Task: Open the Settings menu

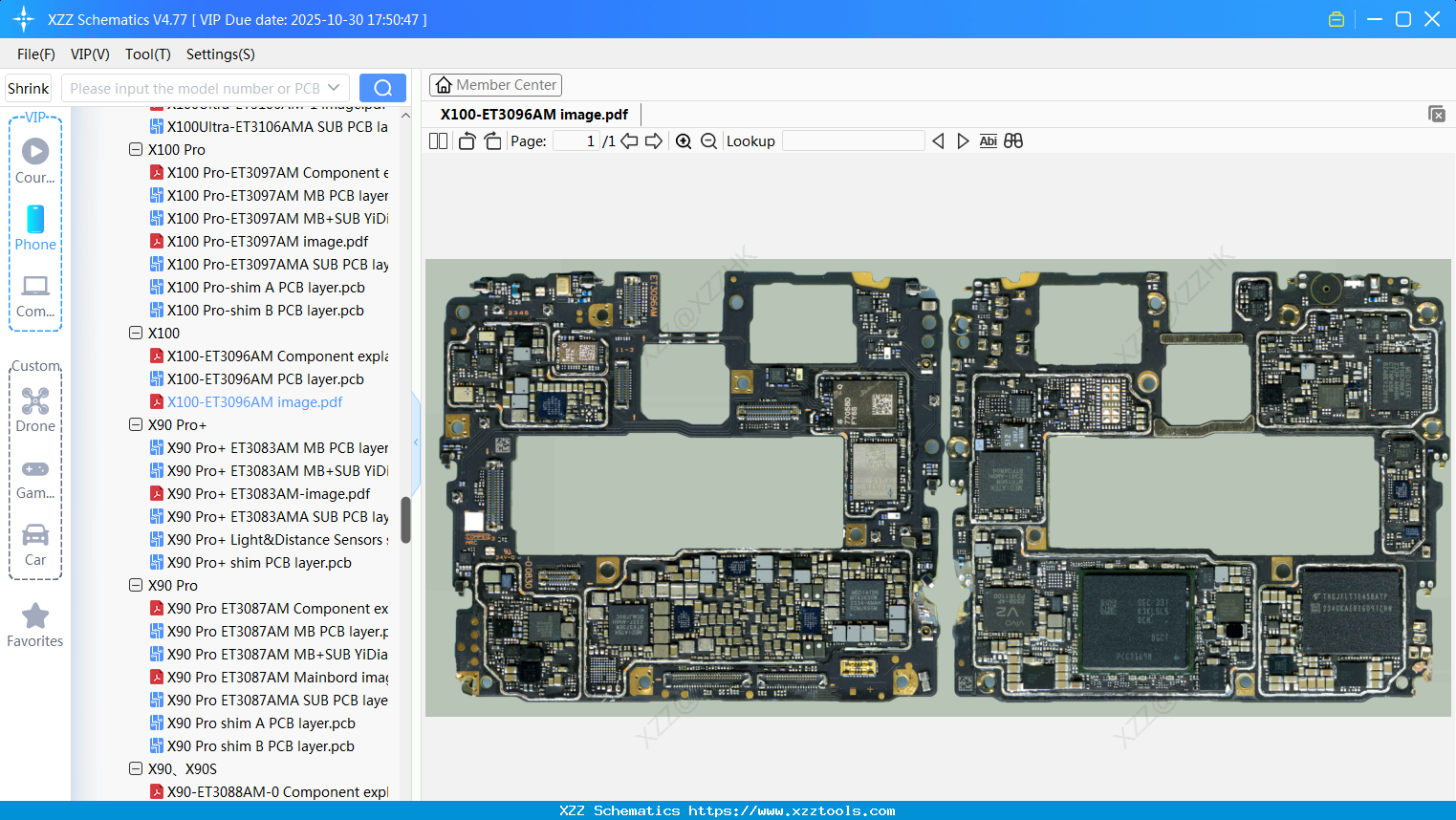Action: pos(220,54)
